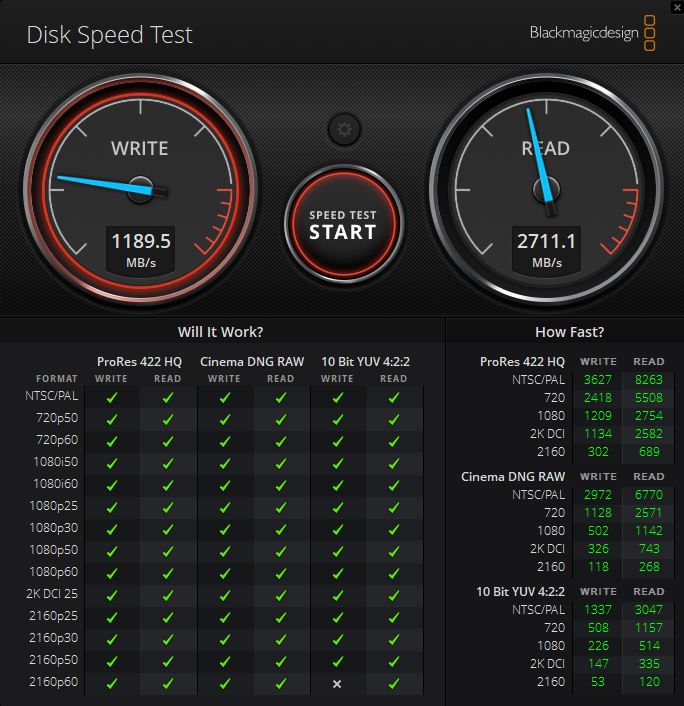This screenshot has height=706, width=684.
Task: Click ProRes 422 HQ NTSC/PAL read value 8263
Action: [648, 380]
